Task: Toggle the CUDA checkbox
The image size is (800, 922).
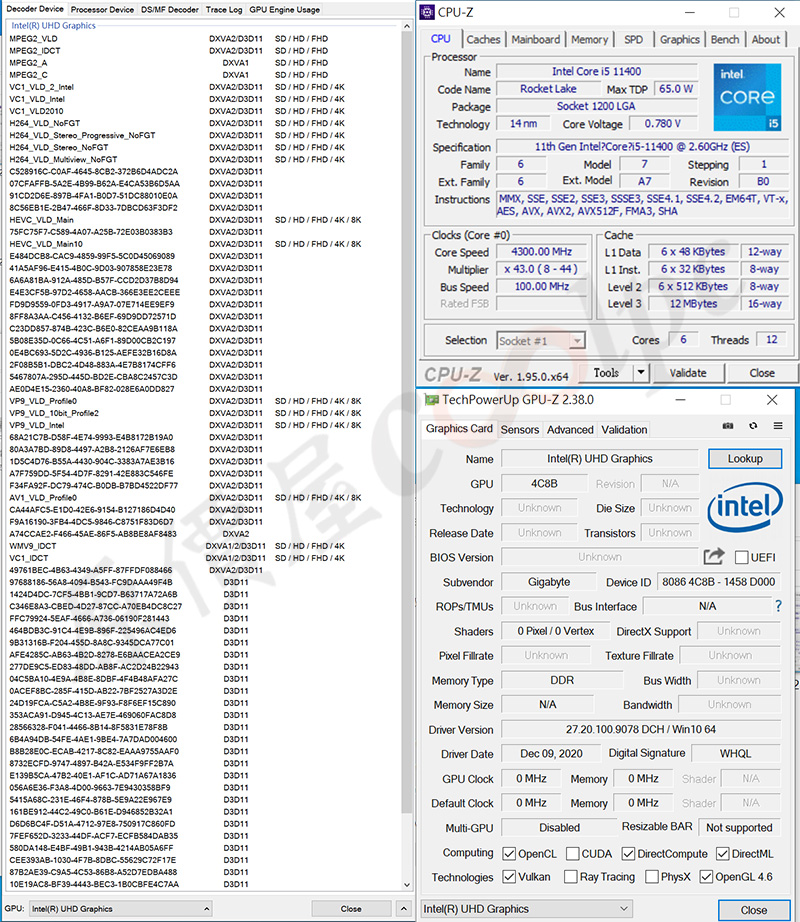Action: 573,853
